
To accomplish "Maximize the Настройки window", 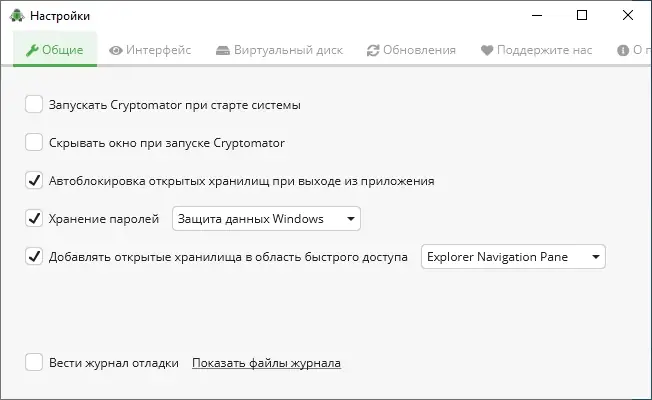I will coord(583,15).
